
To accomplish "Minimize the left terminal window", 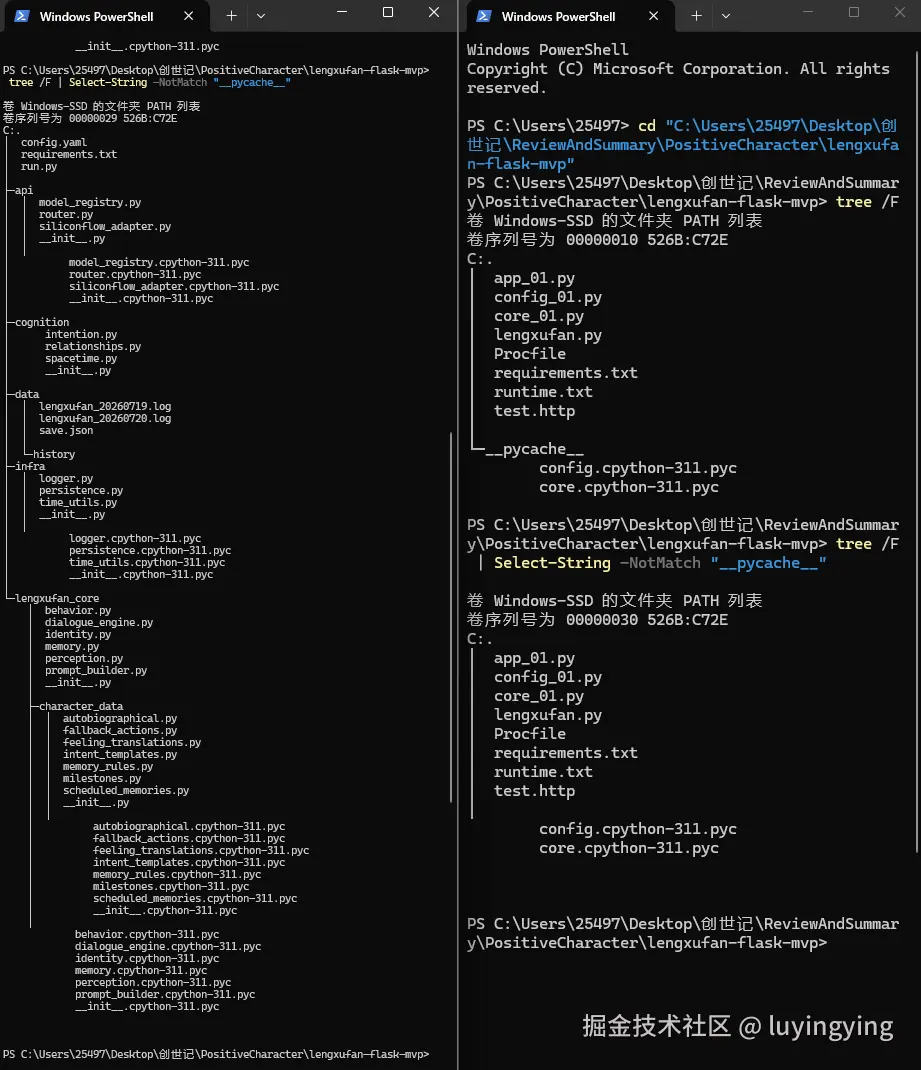I will [342, 12].
